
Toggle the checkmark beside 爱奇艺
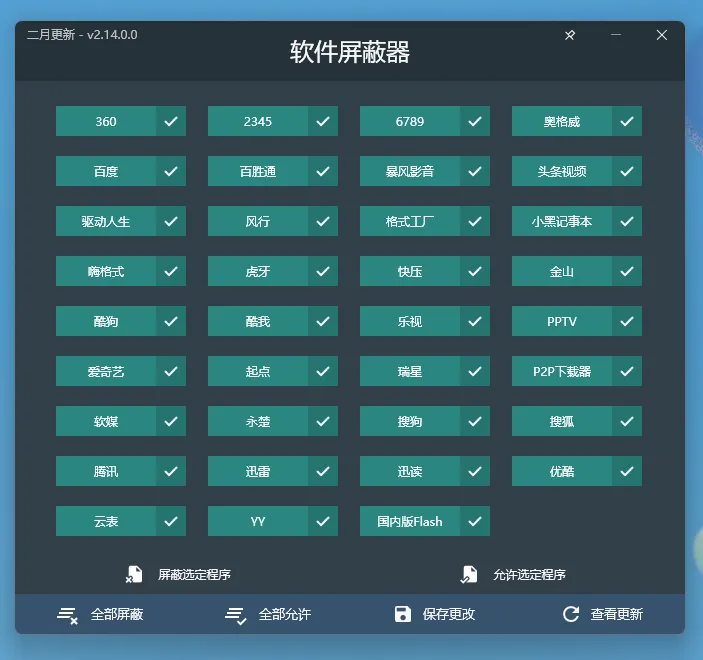[171, 371]
